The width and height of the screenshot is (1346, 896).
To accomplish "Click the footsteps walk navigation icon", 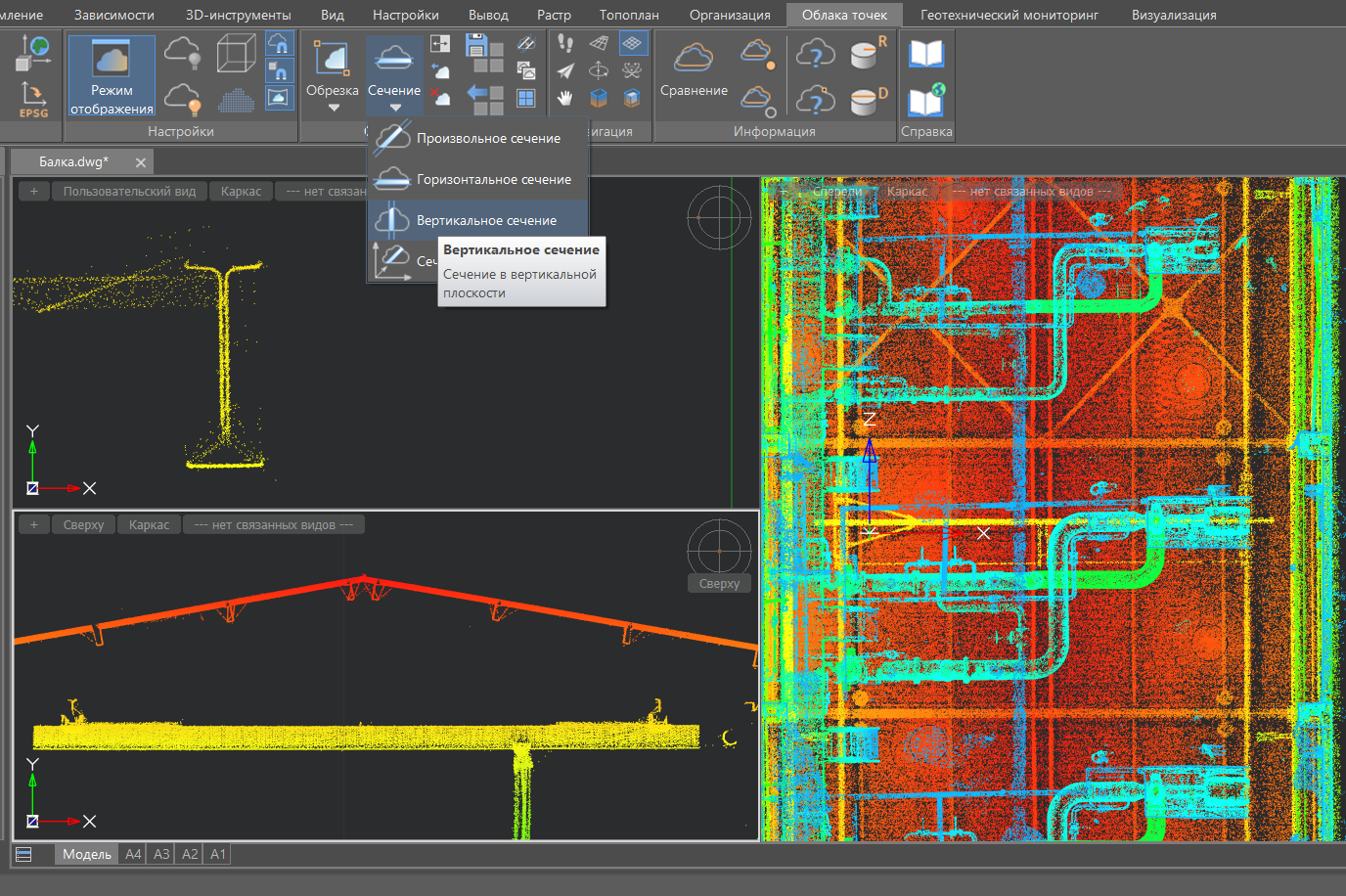I will pos(565,43).
